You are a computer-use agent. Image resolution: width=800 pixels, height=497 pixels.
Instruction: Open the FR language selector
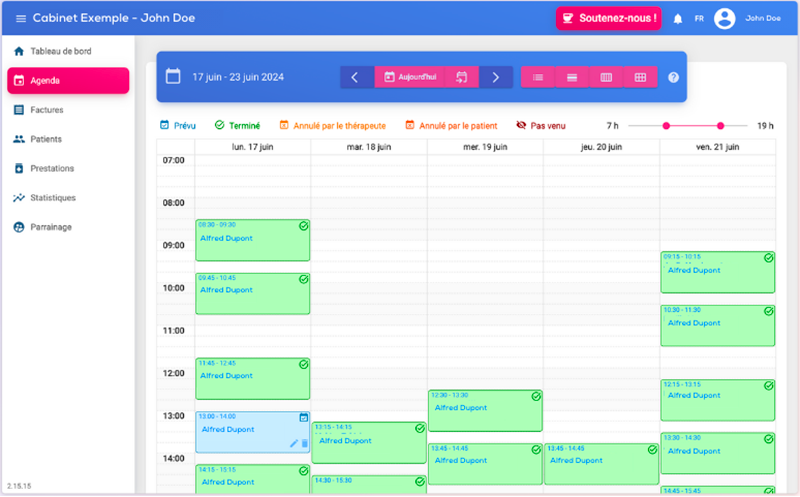click(x=699, y=19)
